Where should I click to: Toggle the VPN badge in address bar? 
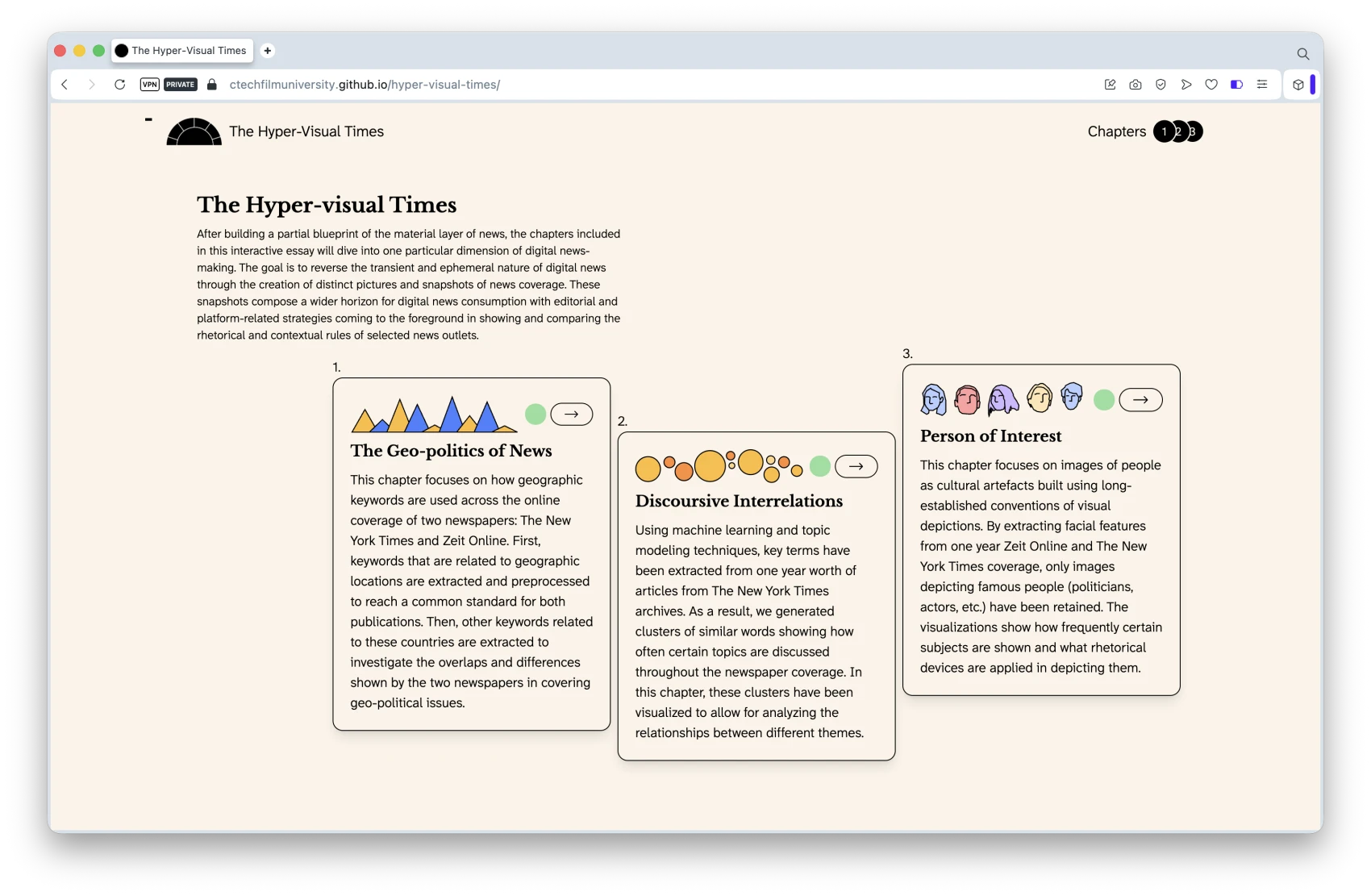tap(149, 85)
